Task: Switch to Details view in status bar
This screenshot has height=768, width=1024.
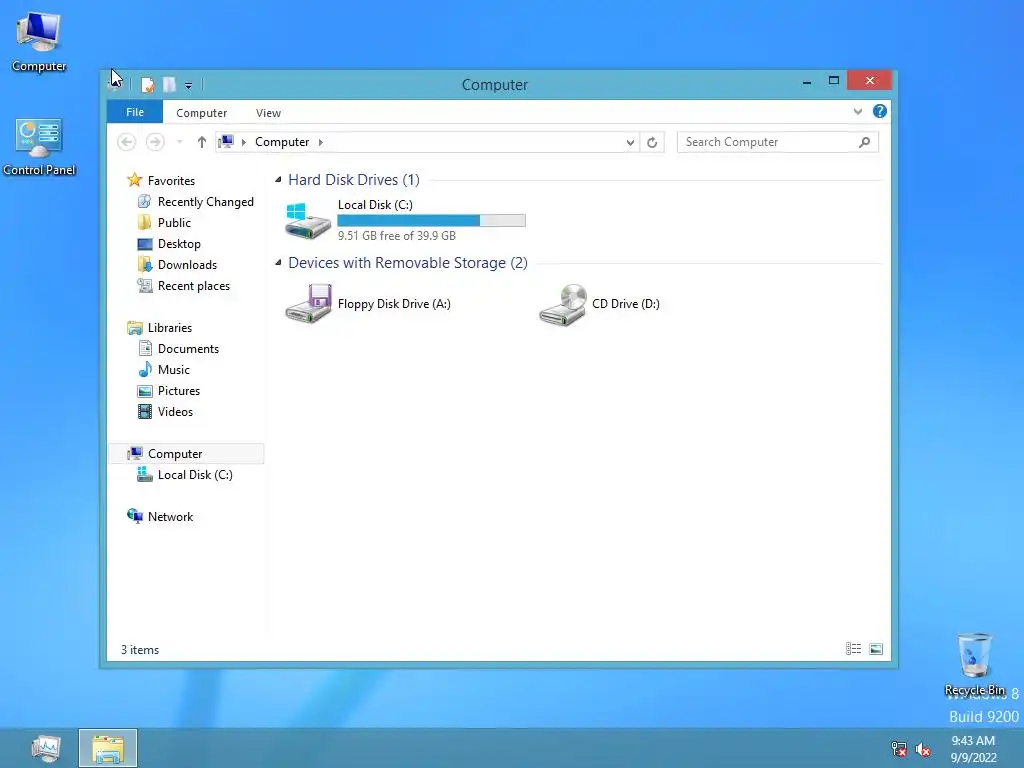Action: (853, 648)
